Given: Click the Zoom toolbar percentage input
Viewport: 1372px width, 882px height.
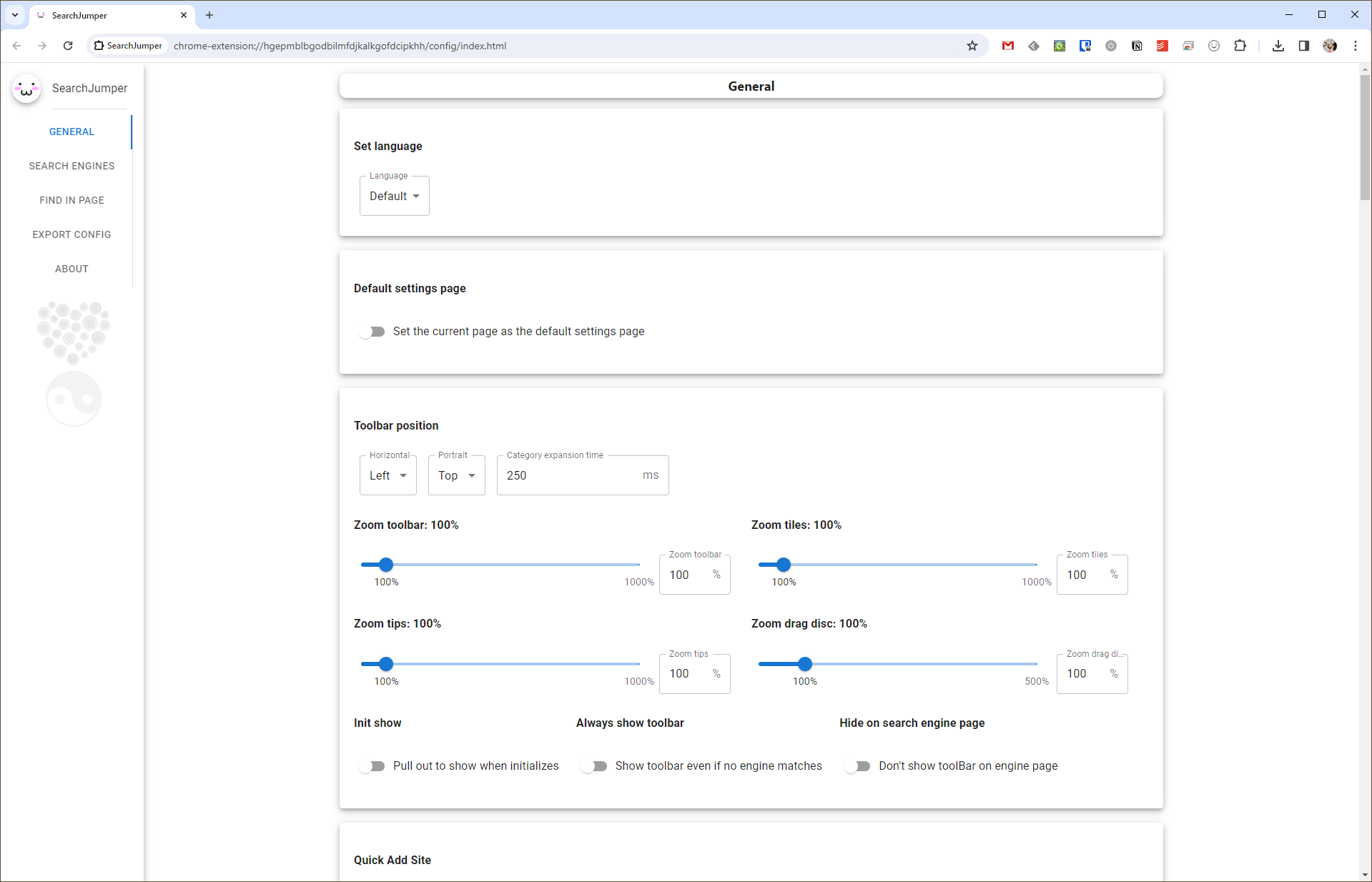Looking at the screenshot, I should [695, 575].
